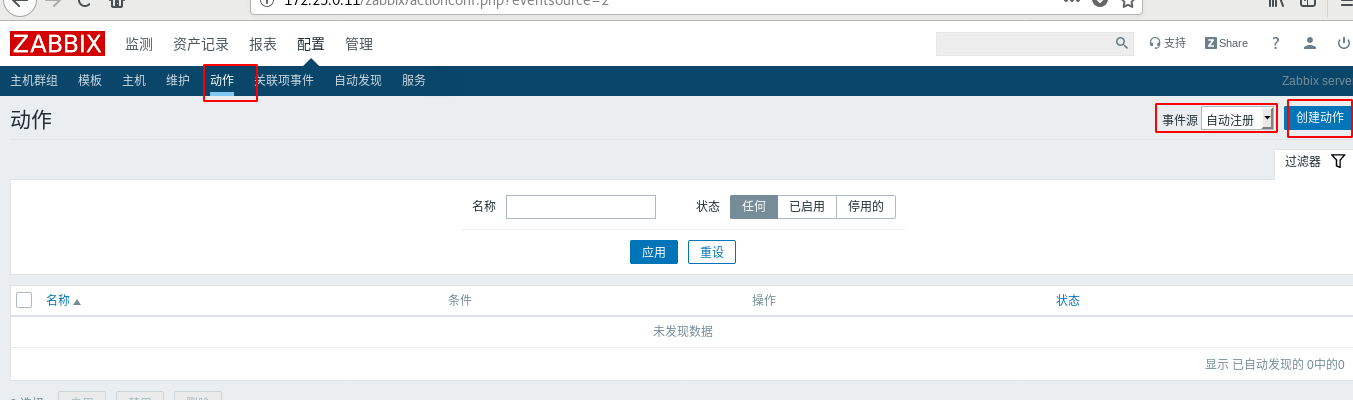The width and height of the screenshot is (1353, 400).
Task: Click the browser back arrow
Action: [x=18, y=3]
